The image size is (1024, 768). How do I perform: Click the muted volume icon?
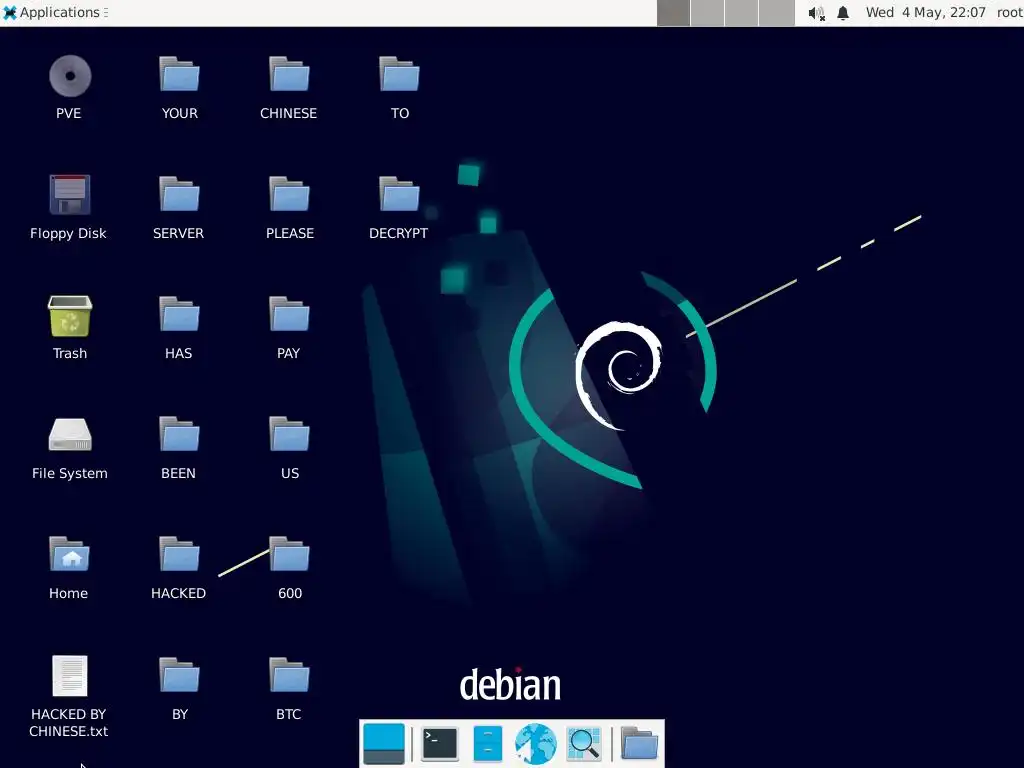(x=816, y=13)
